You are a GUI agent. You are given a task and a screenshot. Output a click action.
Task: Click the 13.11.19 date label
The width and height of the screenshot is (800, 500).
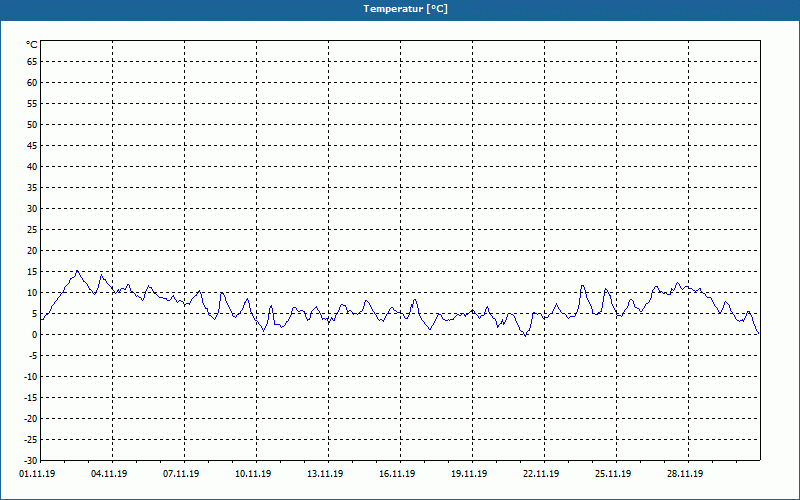click(325, 473)
